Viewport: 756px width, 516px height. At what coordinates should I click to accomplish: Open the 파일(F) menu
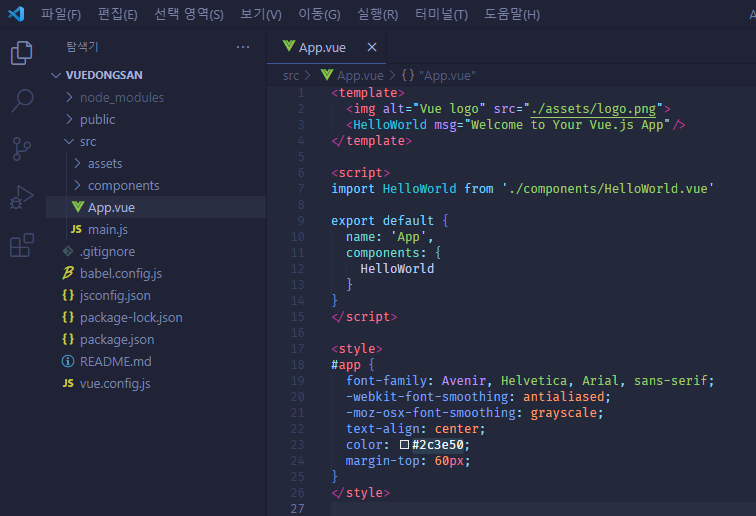(61, 14)
